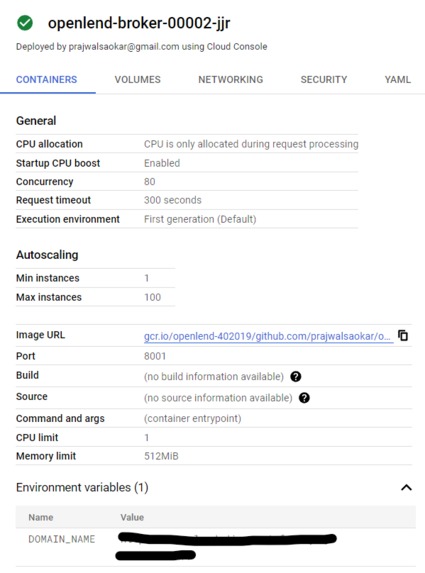Viewport: 425px width, 573px height.
Task: Click the DOMAIN_NAME variable name
Action: [62, 539]
